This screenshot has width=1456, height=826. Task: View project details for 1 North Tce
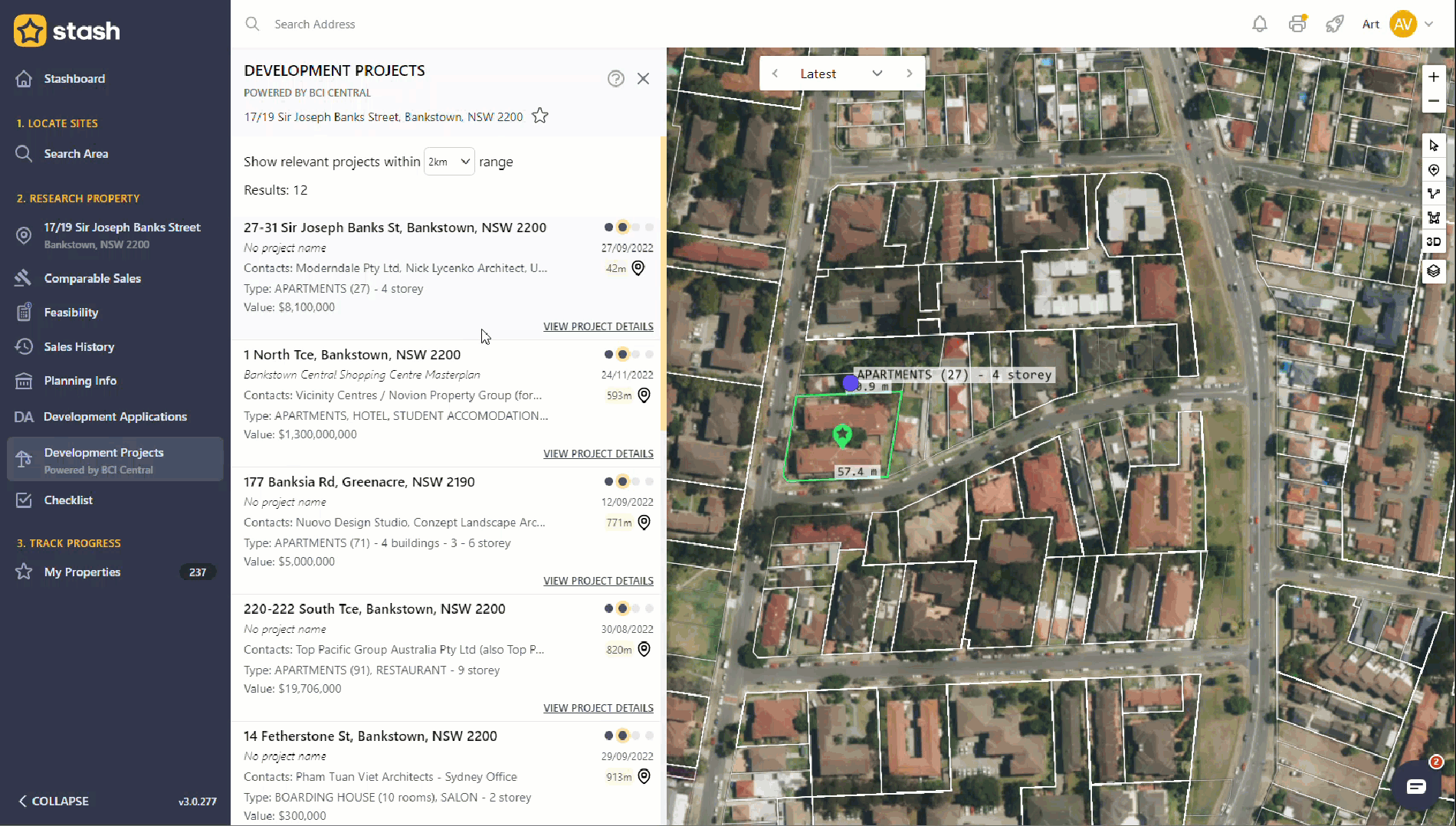click(x=598, y=454)
